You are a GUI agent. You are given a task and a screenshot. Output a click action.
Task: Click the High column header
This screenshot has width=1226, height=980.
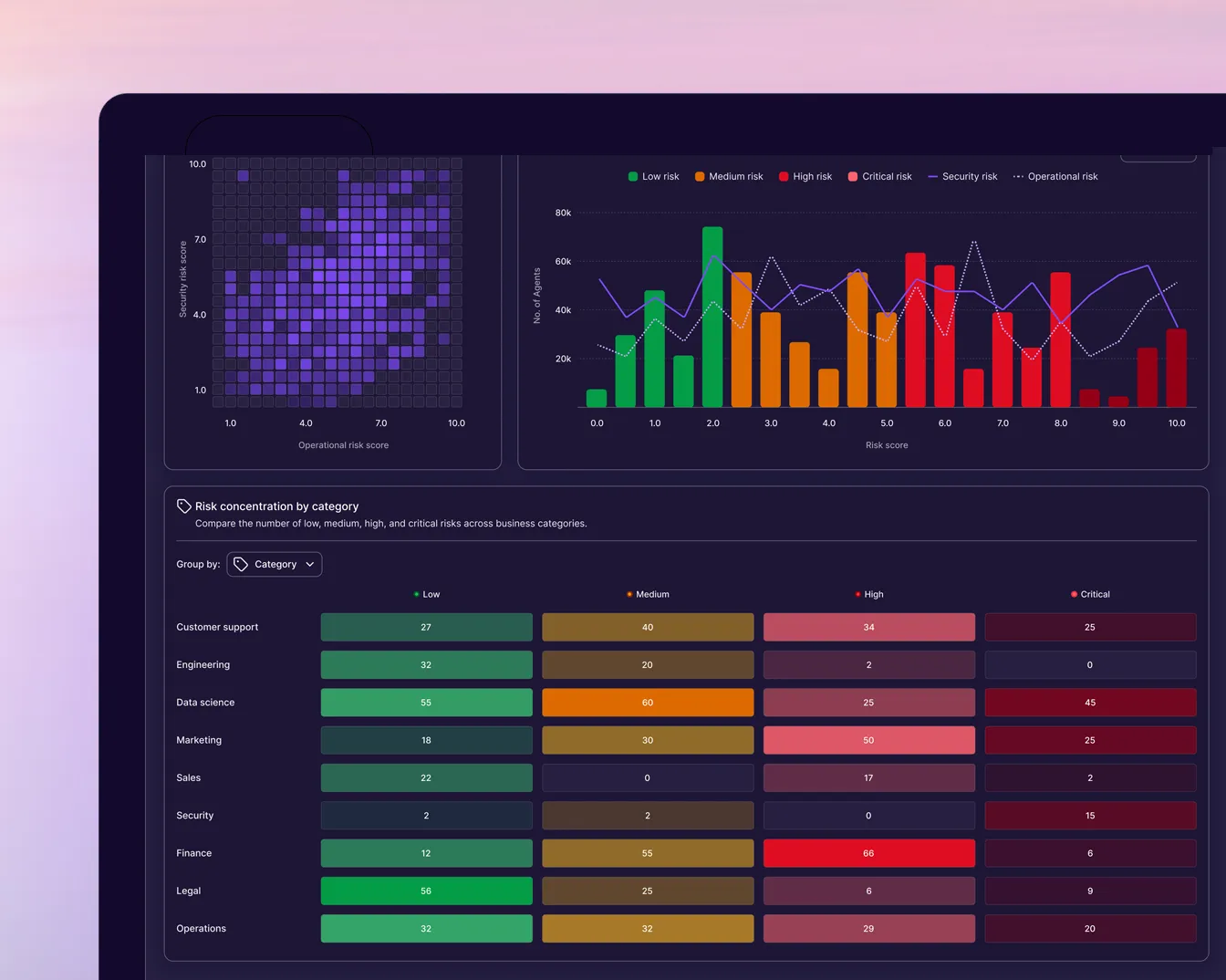(869, 594)
